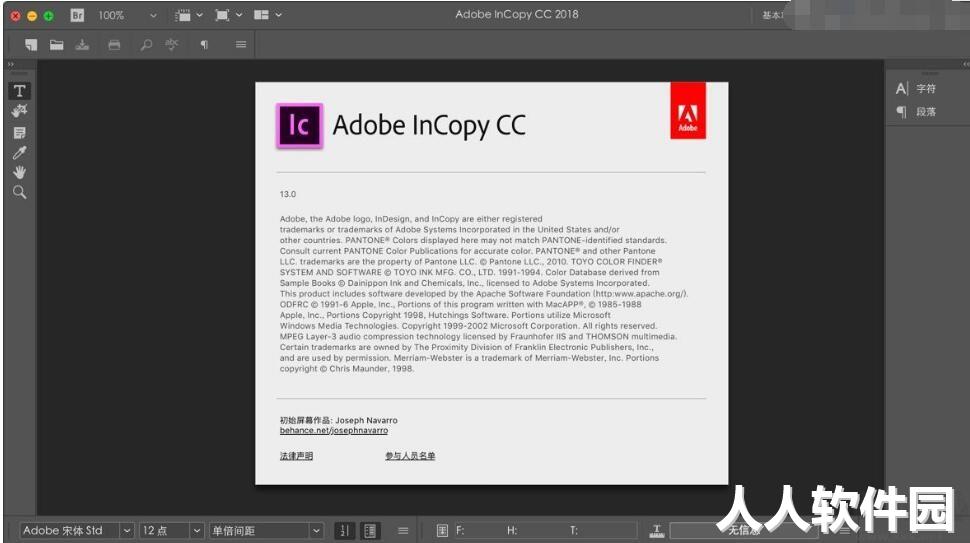Open the behance.net/josephnavarro link
The image size is (970, 543).
[x=333, y=430]
